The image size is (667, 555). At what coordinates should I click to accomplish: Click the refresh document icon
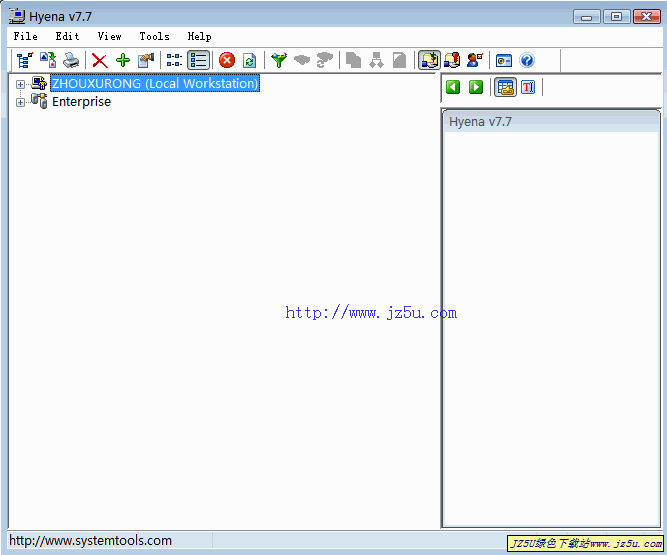[250, 60]
